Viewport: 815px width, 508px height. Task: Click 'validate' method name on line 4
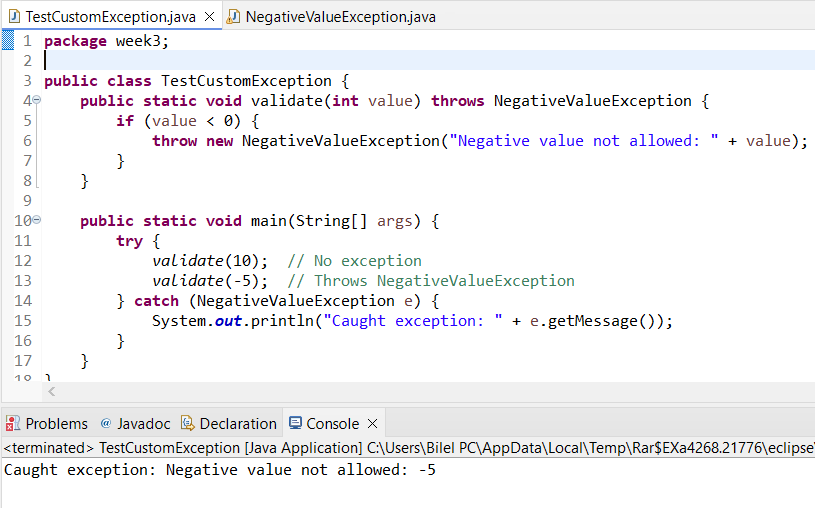coord(287,101)
